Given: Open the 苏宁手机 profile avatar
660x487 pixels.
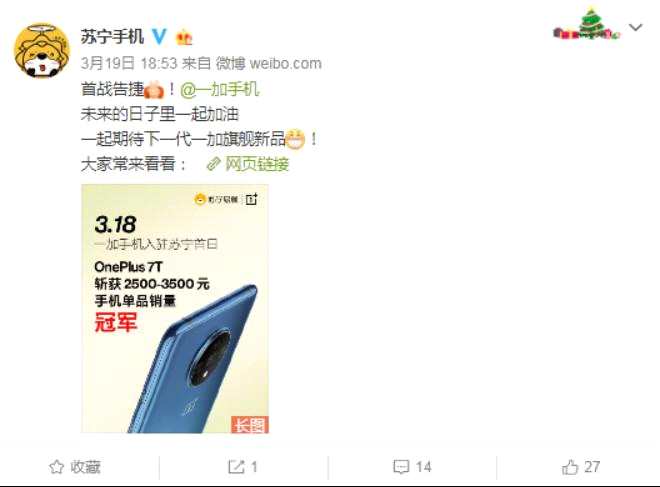Looking at the screenshot, I should (41, 50).
